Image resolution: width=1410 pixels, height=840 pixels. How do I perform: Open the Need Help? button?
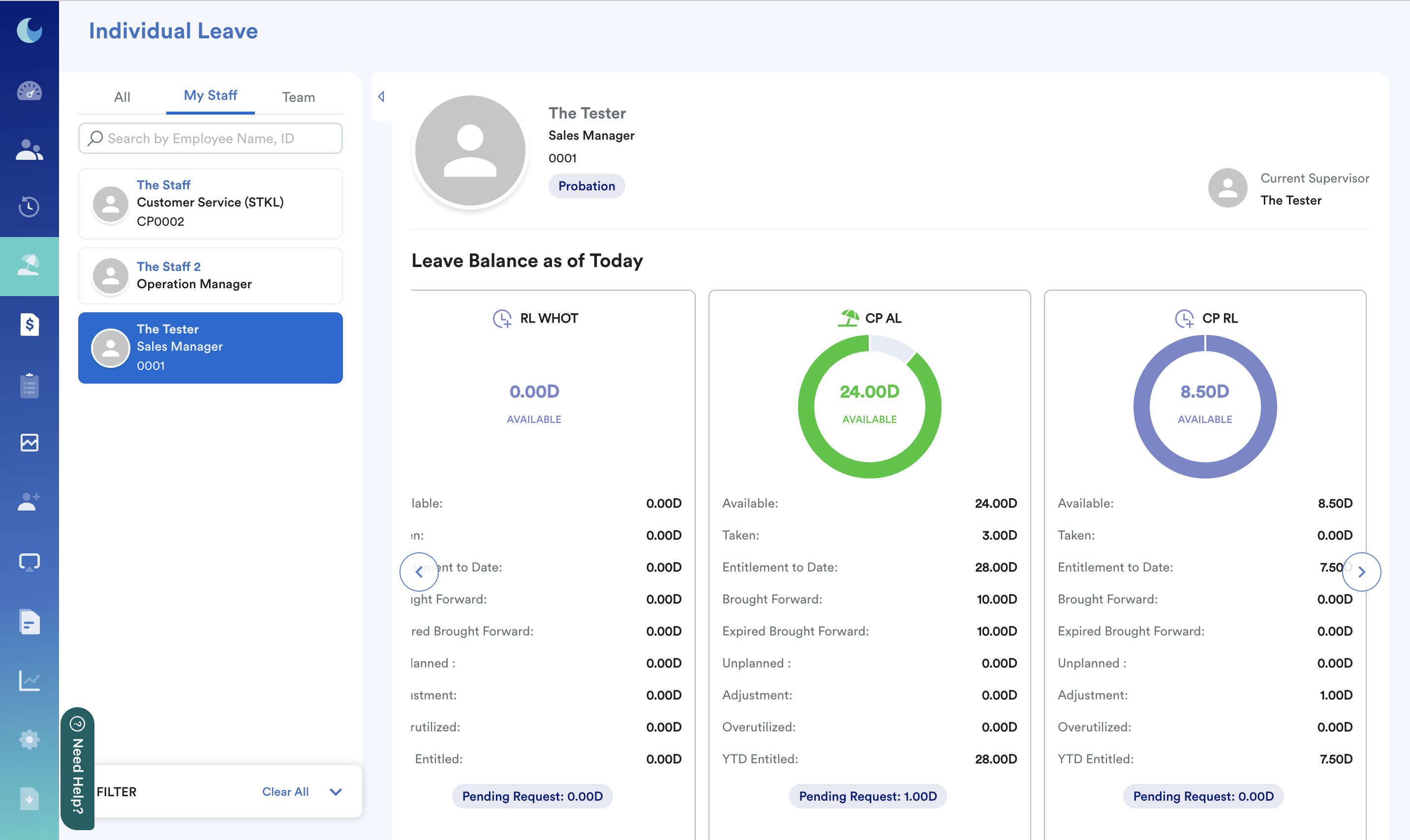pos(78,768)
